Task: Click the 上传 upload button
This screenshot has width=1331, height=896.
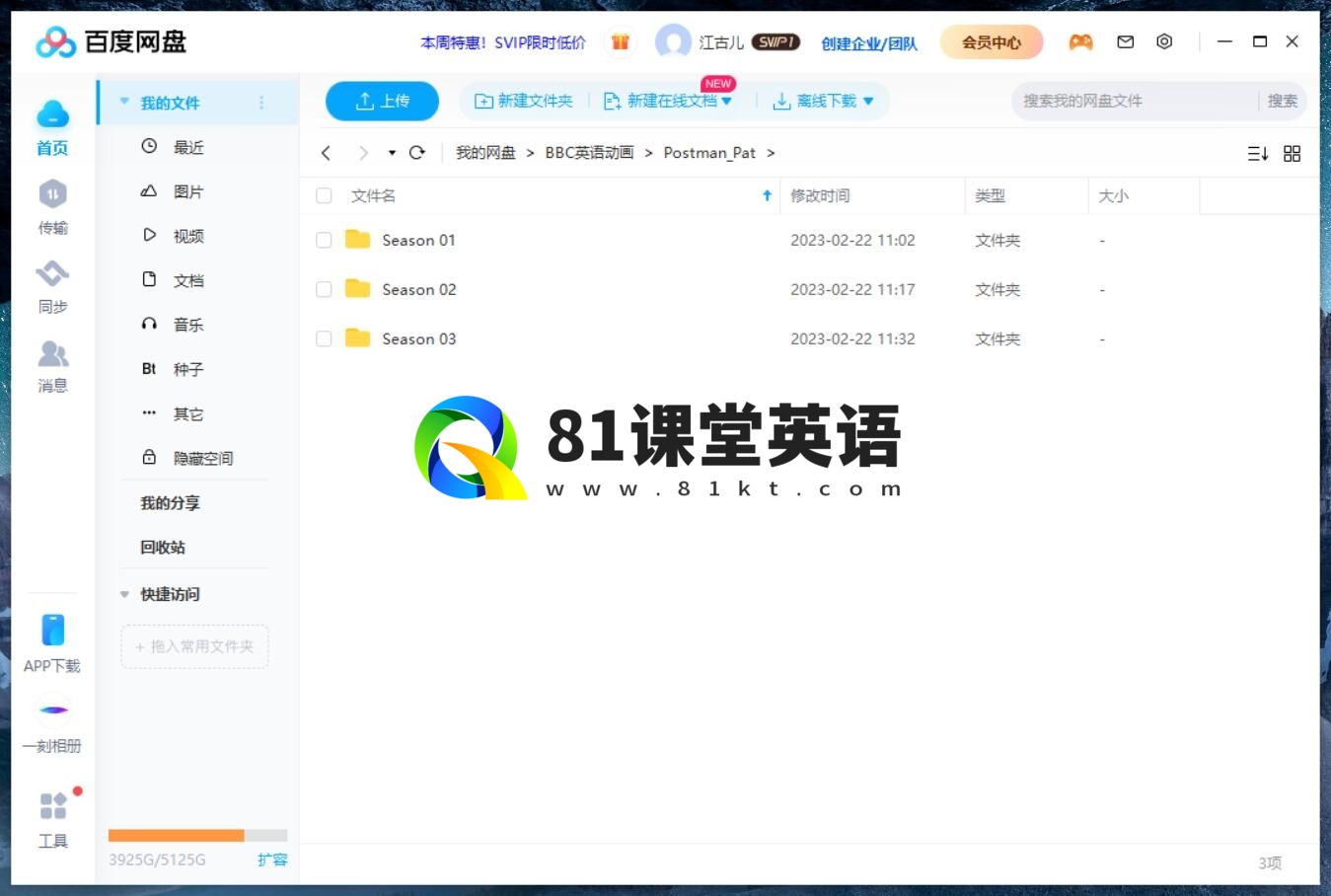Action: point(382,101)
